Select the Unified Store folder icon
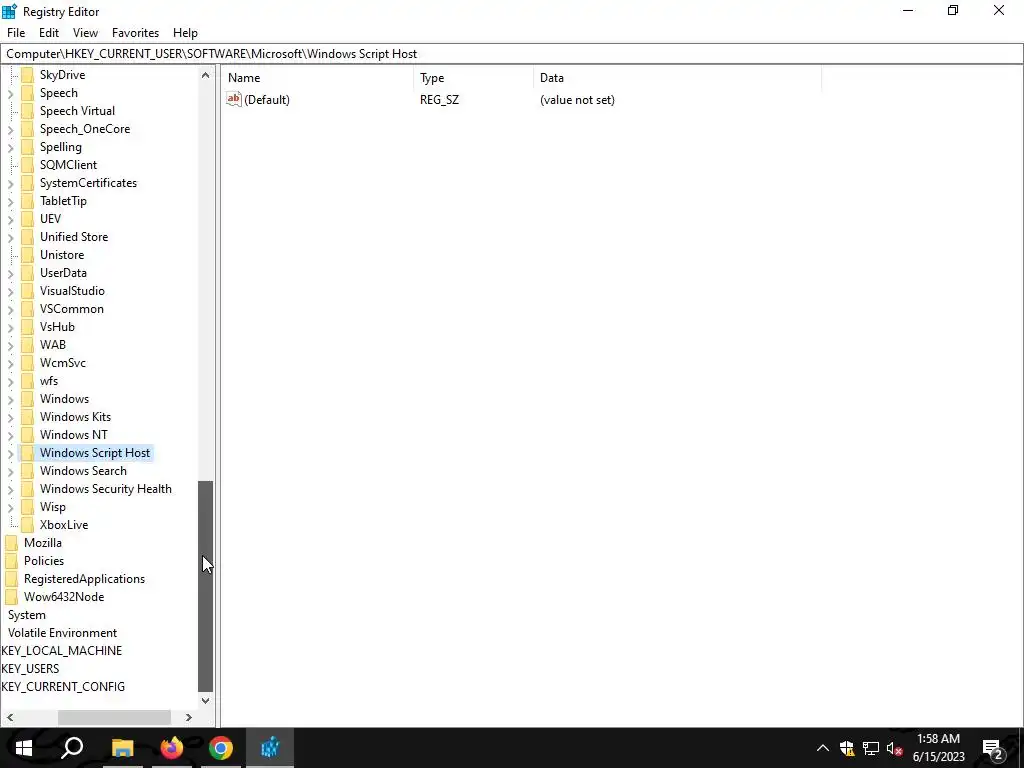The image size is (1024, 768). 27,236
